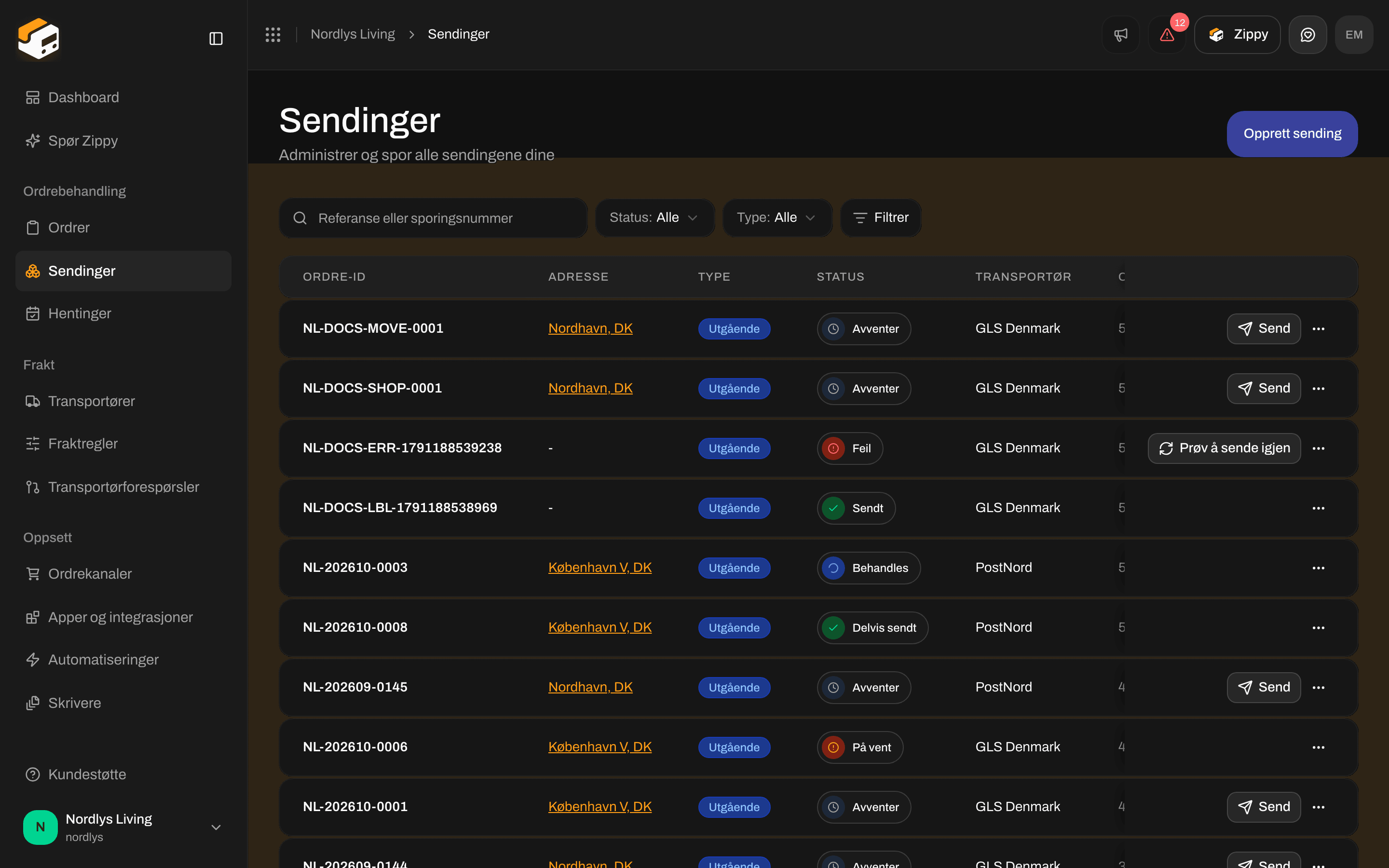Viewport: 1389px width, 868px height.
Task: Open Ordrer in sidebar
Action: click(123, 227)
